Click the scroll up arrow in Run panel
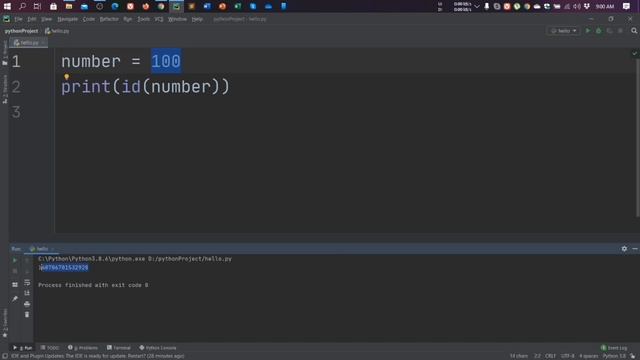 click(x=27, y=260)
